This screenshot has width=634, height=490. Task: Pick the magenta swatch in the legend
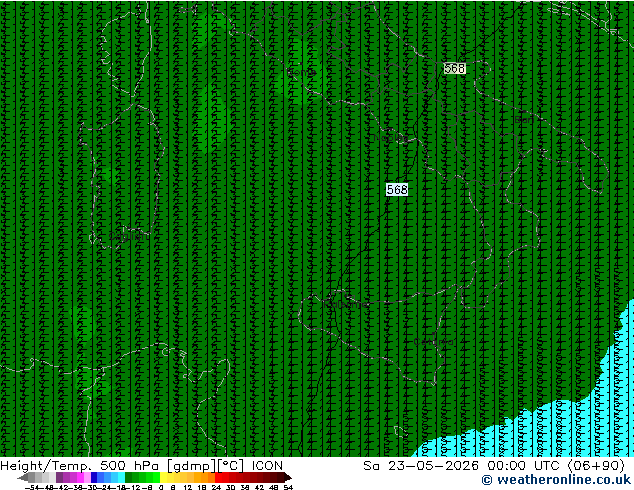tap(80, 477)
